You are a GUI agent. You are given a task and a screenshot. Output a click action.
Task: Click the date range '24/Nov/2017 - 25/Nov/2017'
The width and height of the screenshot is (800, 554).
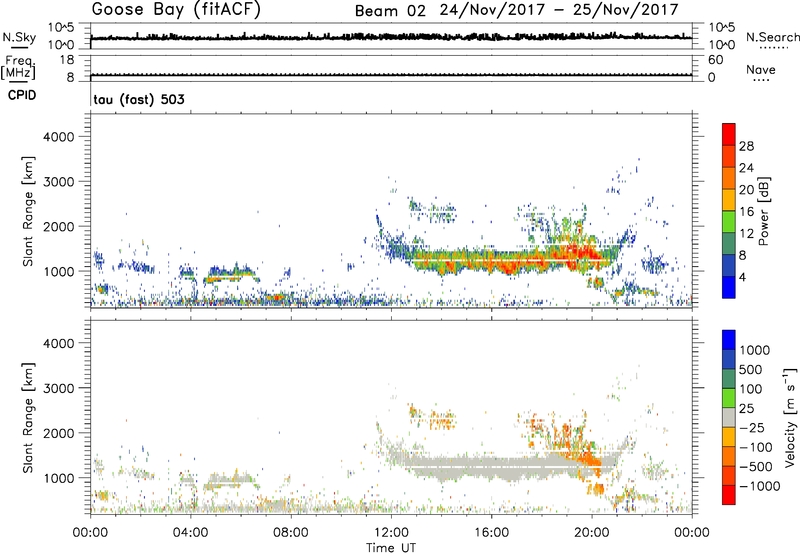point(559,10)
